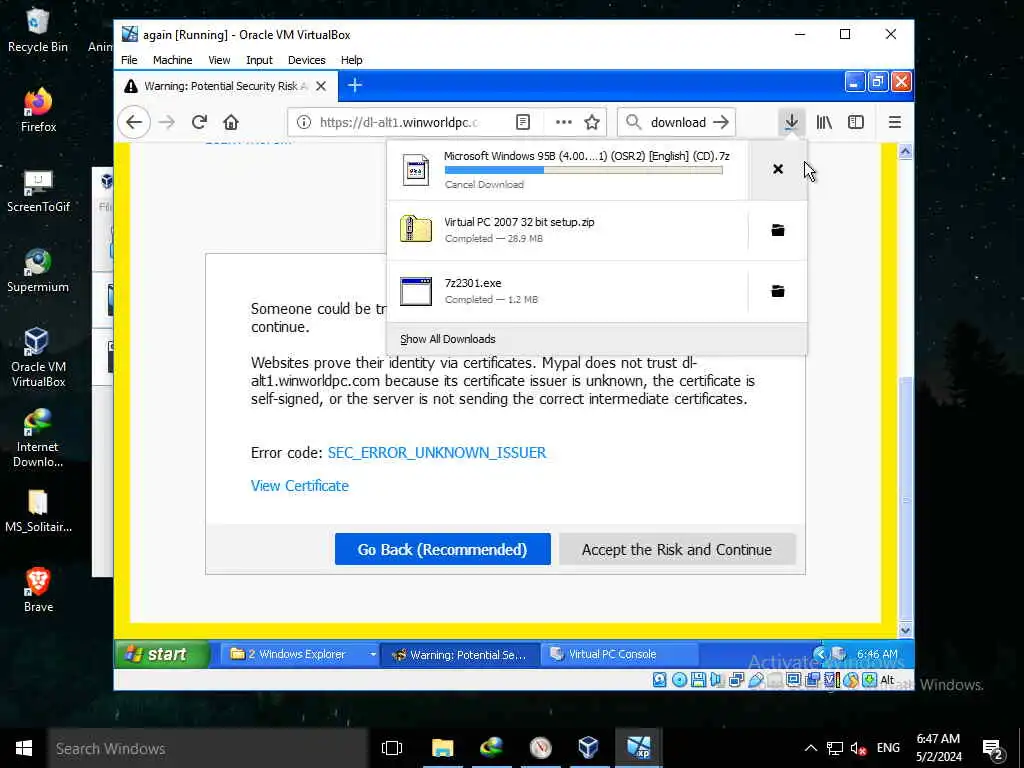Screen dimensions: 1024x768
Task: Reload the current page
Action: click(199, 122)
